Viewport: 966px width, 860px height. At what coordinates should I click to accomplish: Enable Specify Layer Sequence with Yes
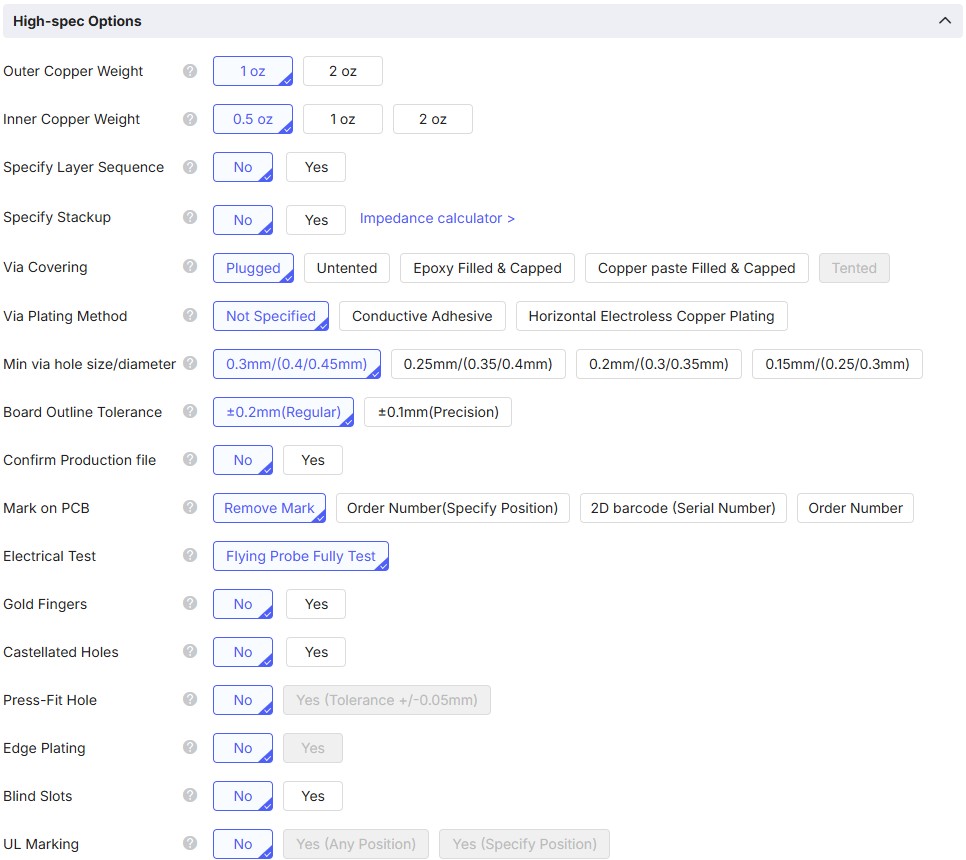coord(316,167)
